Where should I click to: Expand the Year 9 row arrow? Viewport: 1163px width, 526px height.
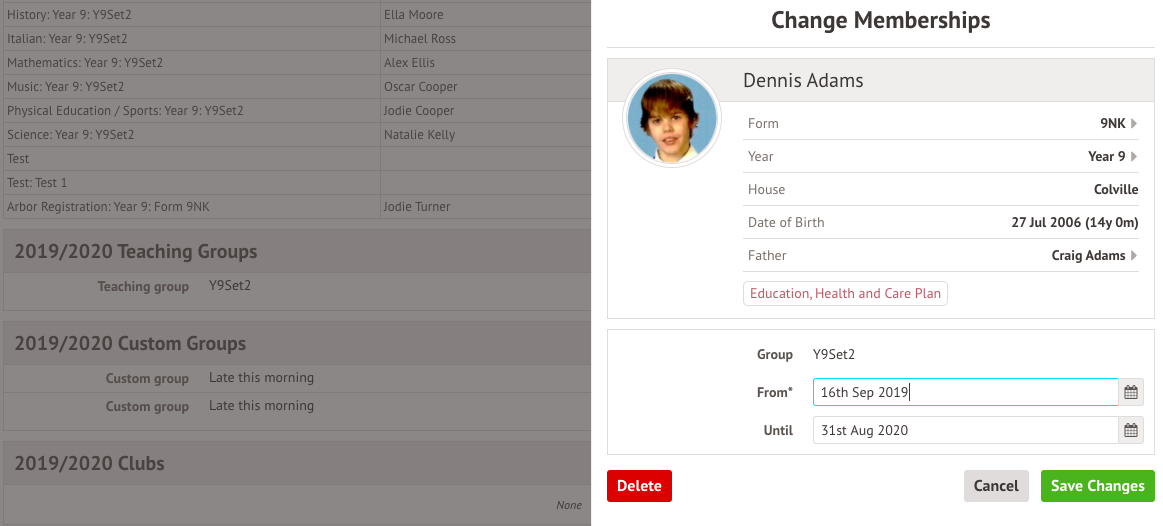(x=1134, y=157)
